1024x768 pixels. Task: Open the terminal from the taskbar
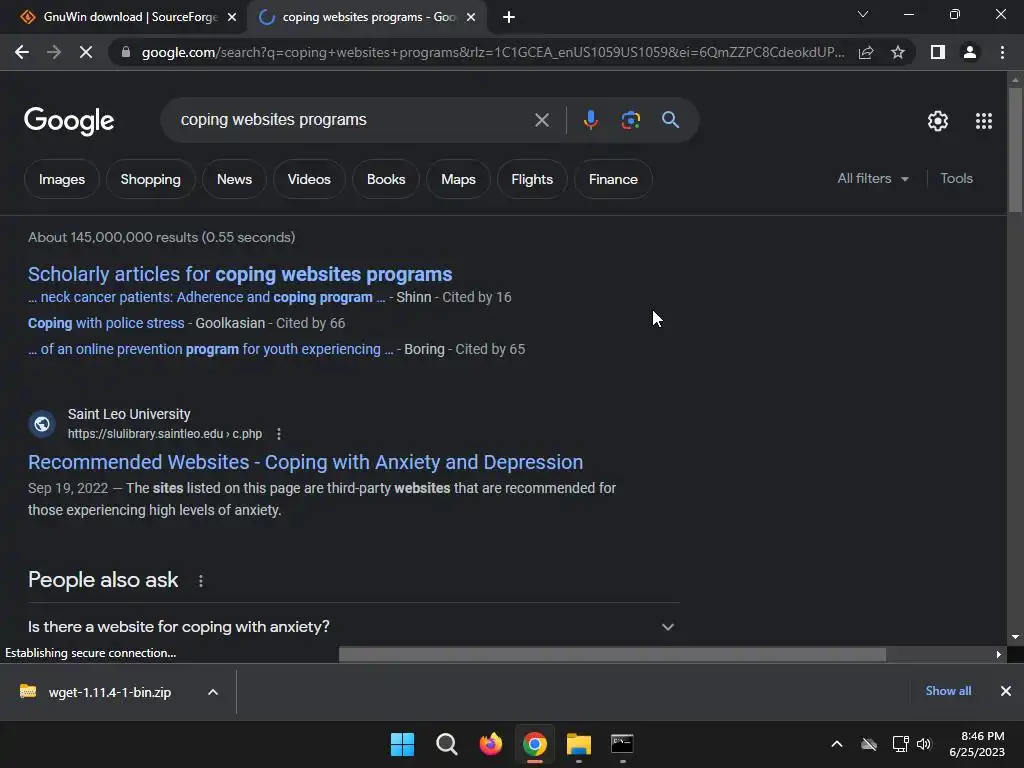coord(622,744)
